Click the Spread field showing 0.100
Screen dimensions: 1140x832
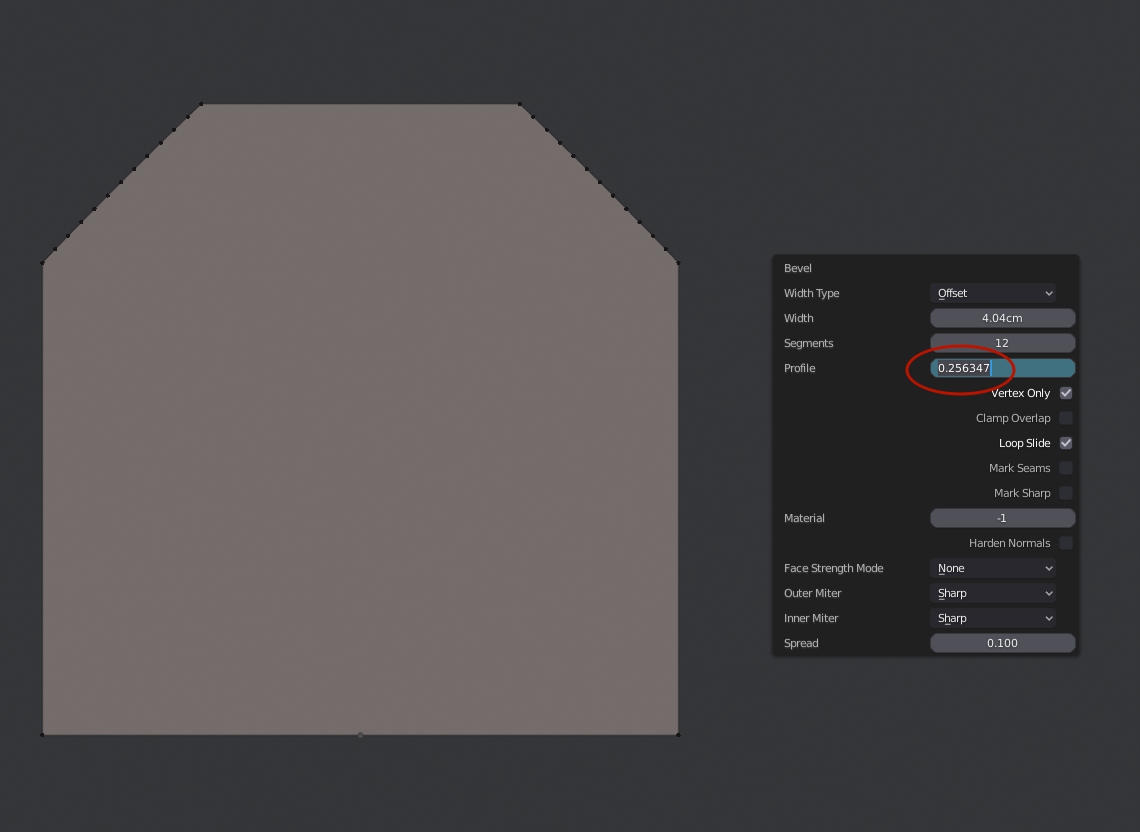coord(1003,643)
